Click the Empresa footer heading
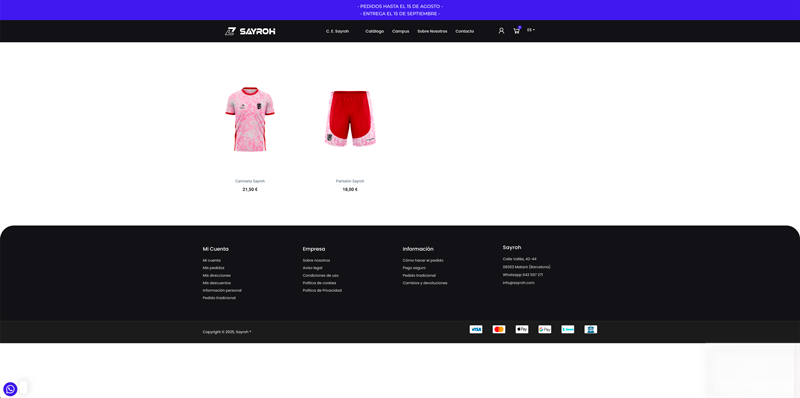This screenshot has width=800, height=398. pyautogui.click(x=314, y=249)
